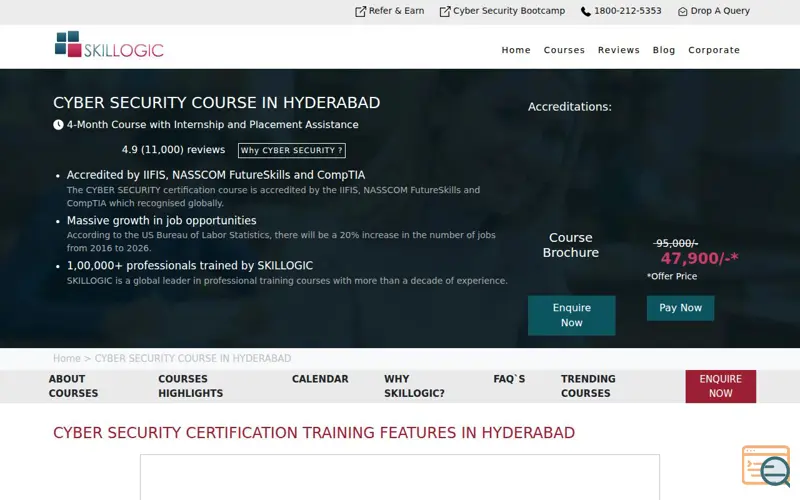This screenshot has height=500, width=800.
Task: Click the 47,900/-* offer price text
Action: point(699,258)
